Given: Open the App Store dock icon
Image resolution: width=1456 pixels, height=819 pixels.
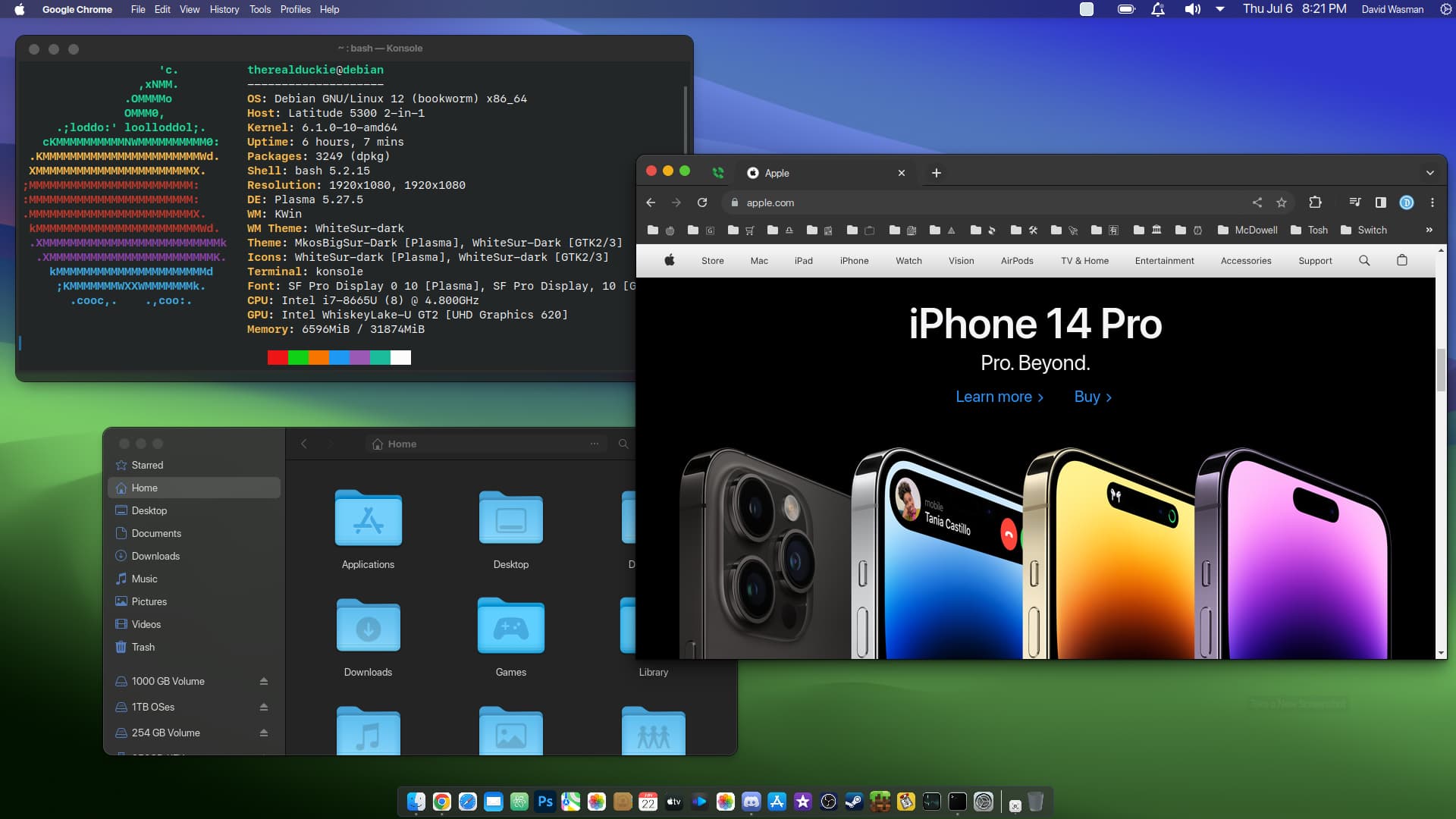Looking at the screenshot, I should [x=777, y=802].
